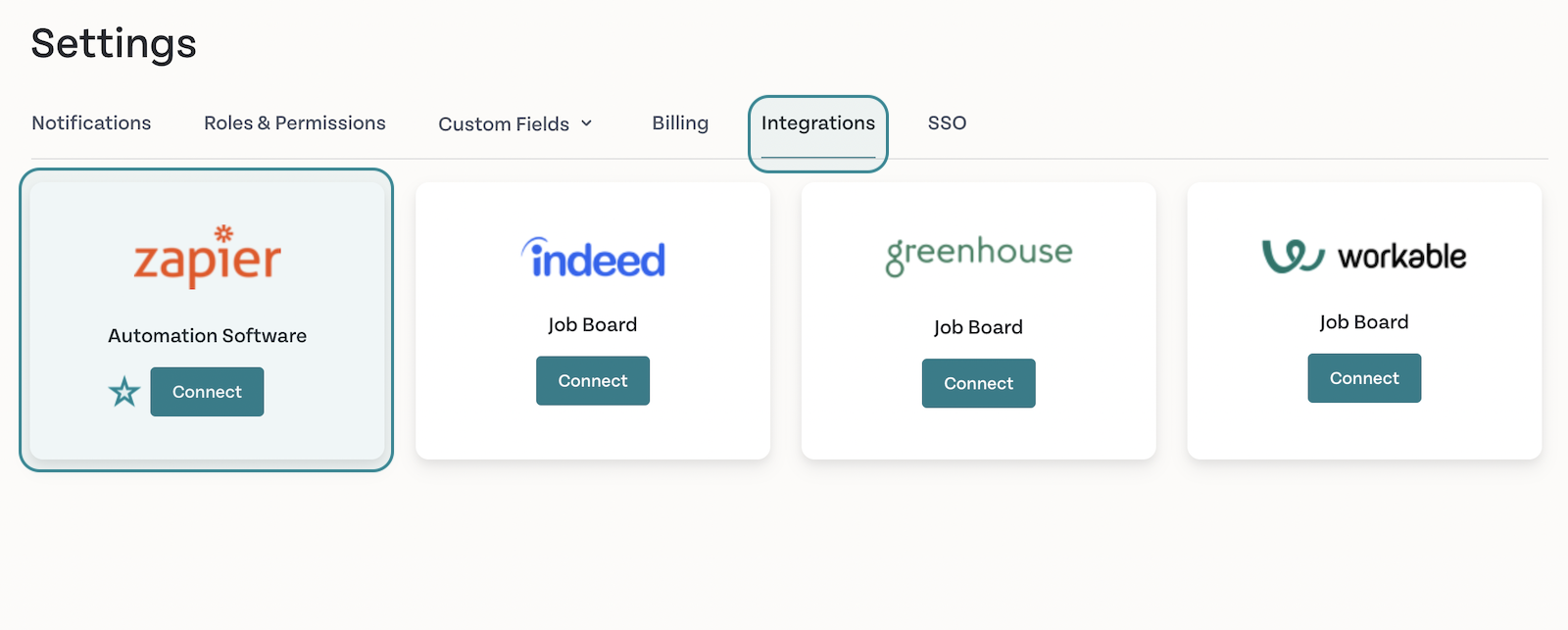Open the Roles & Permissions tab
This screenshot has width=1568, height=630.
(x=295, y=122)
